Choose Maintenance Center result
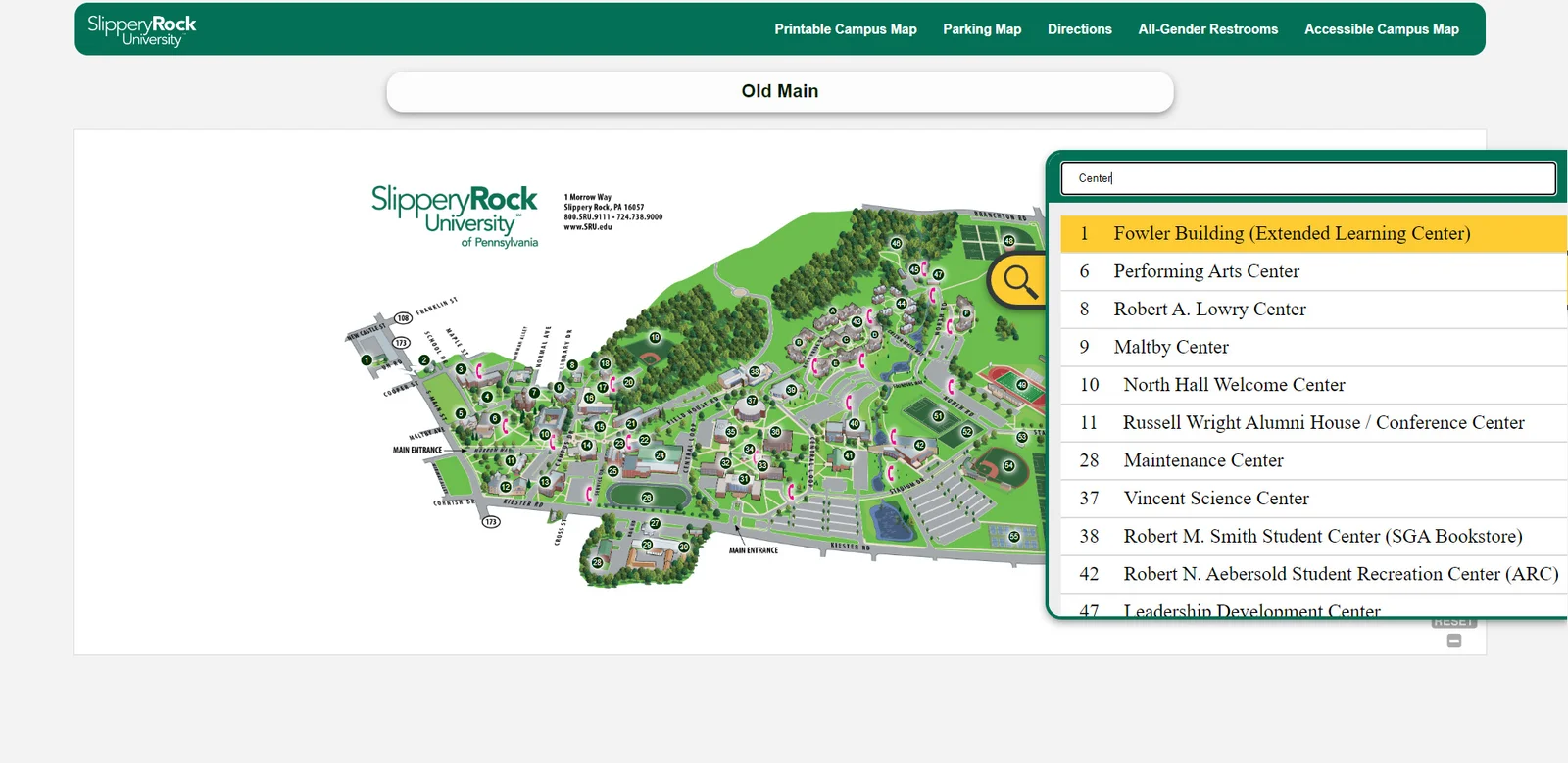This screenshot has width=1568, height=763. click(1313, 460)
